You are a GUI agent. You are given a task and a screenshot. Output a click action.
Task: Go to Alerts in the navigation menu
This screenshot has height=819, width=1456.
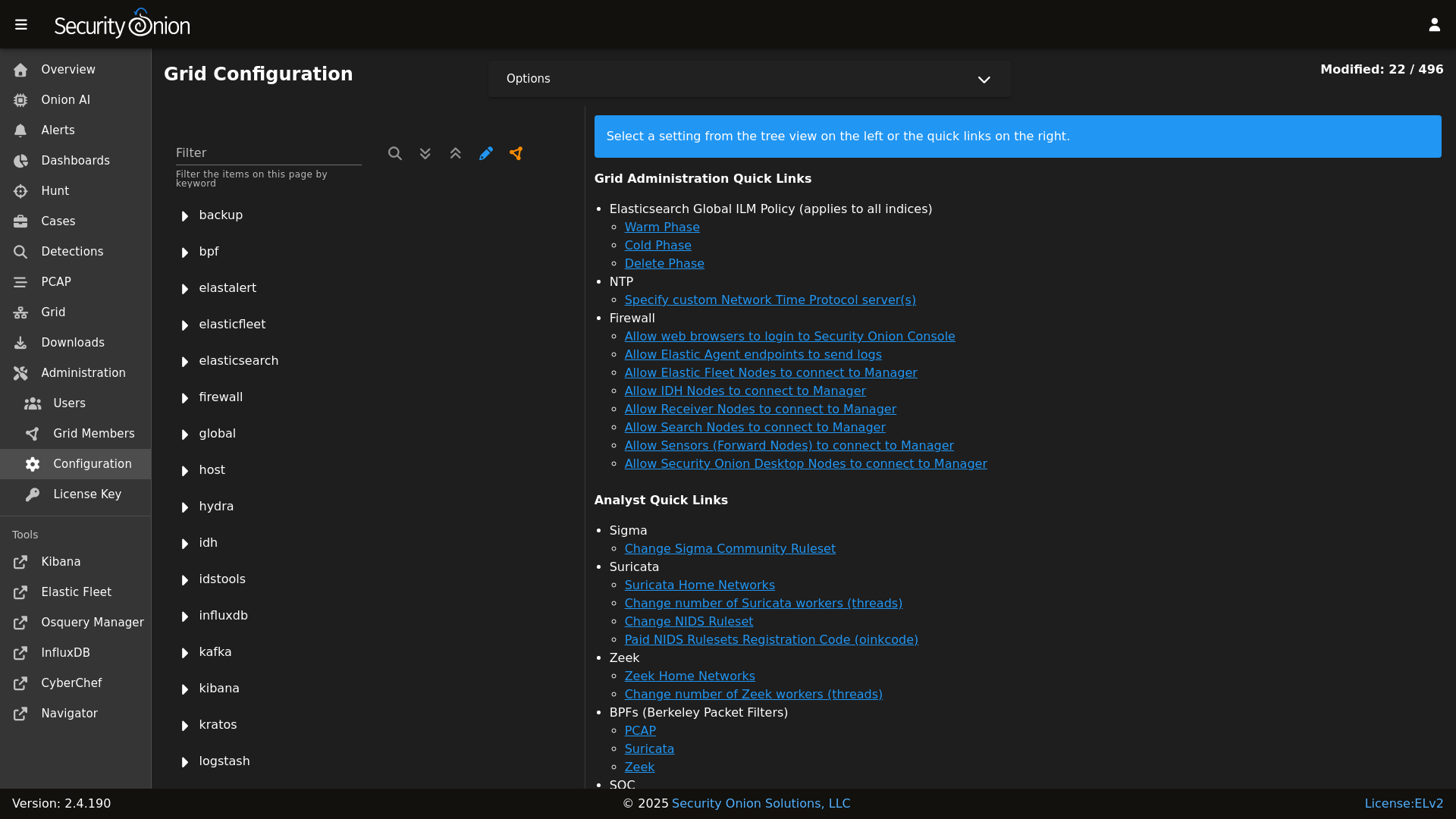point(57,130)
